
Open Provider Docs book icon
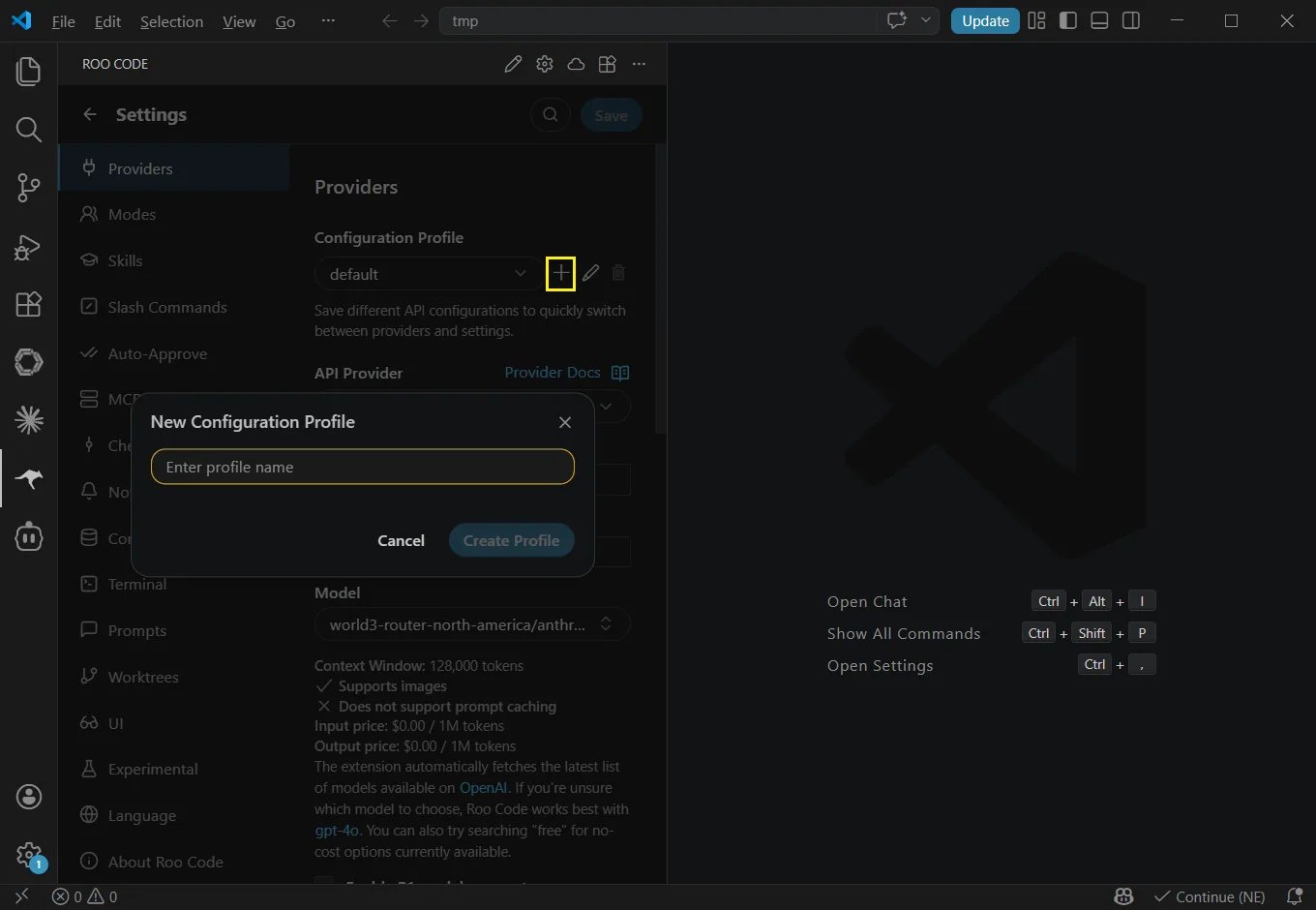[x=620, y=373]
